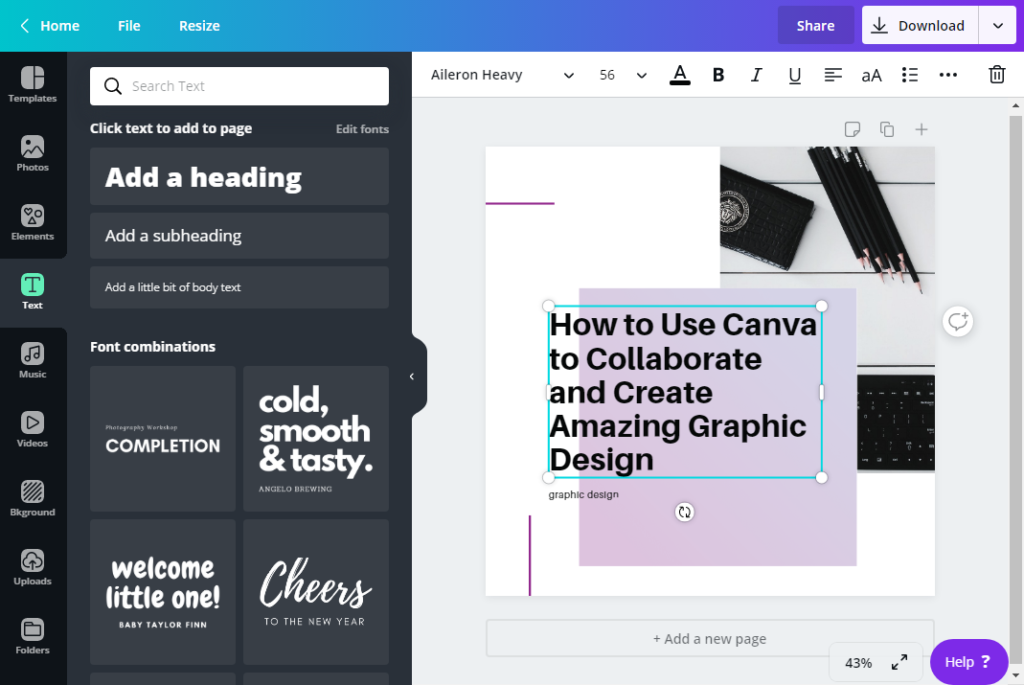The width and height of the screenshot is (1024, 685).
Task: Toggle underline on the selected text
Action: click(x=794, y=74)
